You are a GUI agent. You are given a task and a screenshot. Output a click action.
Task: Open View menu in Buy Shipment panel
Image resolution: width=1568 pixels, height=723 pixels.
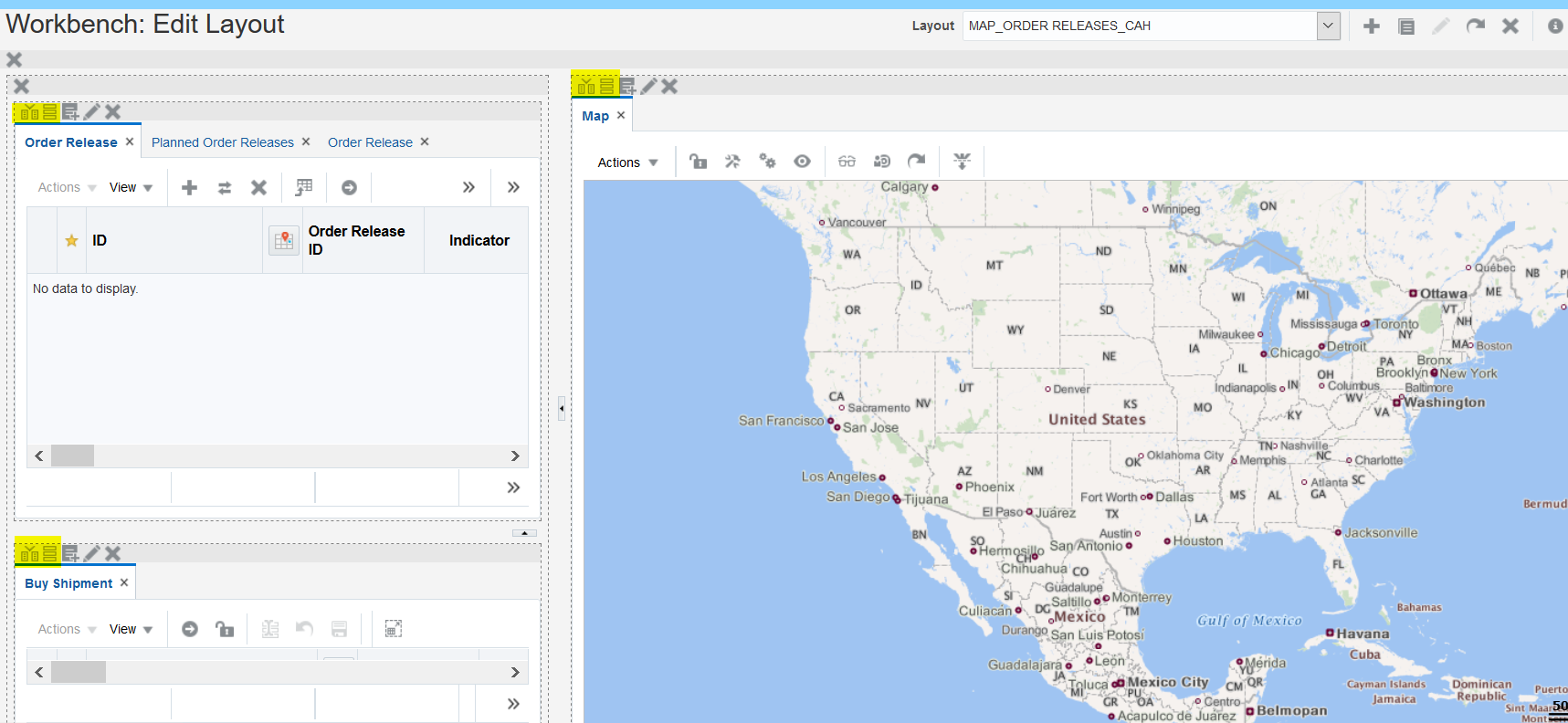[131, 629]
